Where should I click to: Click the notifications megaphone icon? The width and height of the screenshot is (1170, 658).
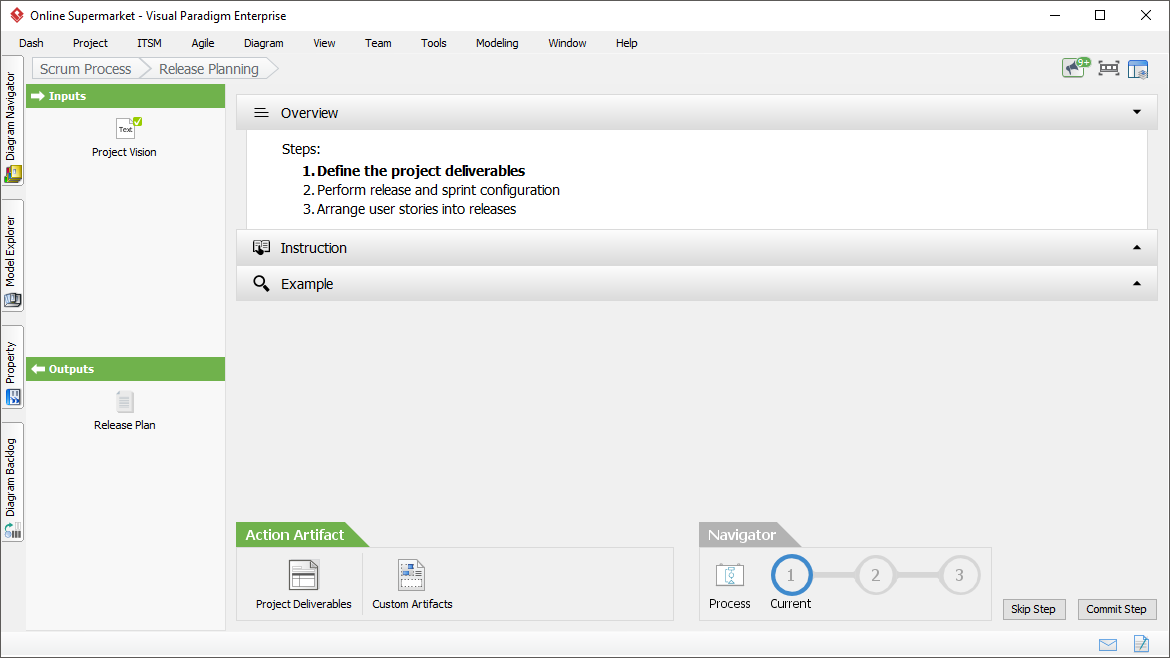coord(1076,68)
